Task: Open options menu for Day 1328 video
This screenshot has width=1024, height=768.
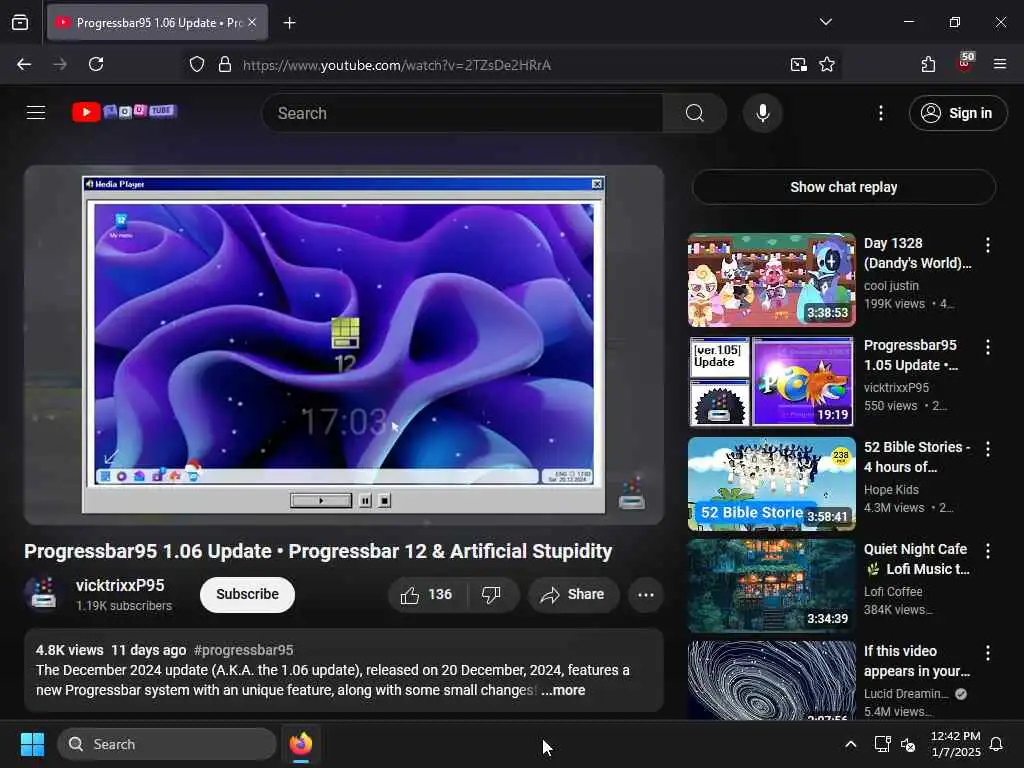Action: (x=987, y=245)
